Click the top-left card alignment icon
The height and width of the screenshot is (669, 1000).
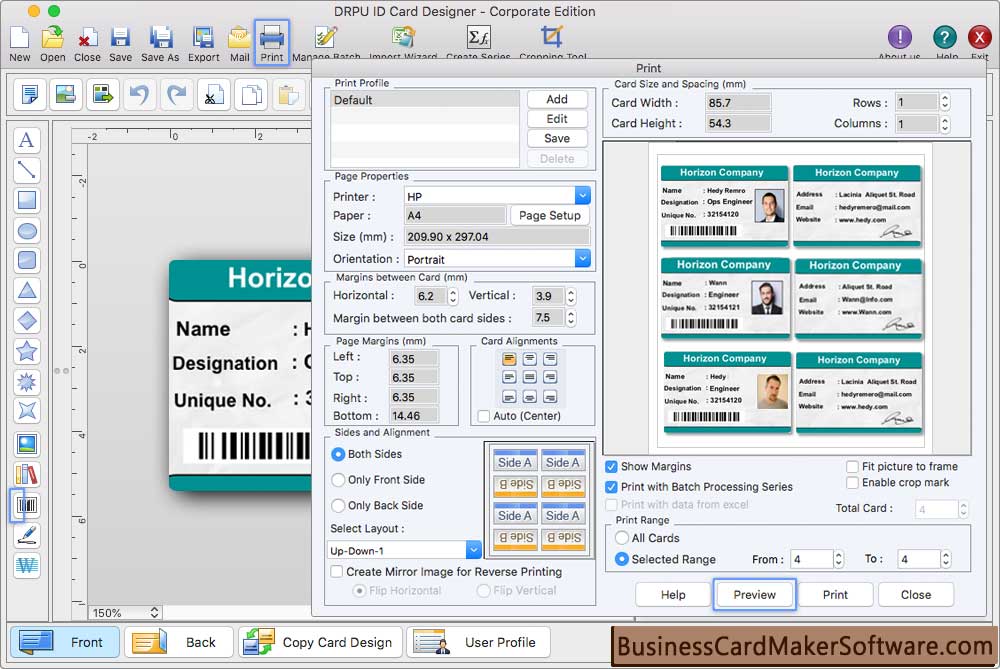[509, 359]
